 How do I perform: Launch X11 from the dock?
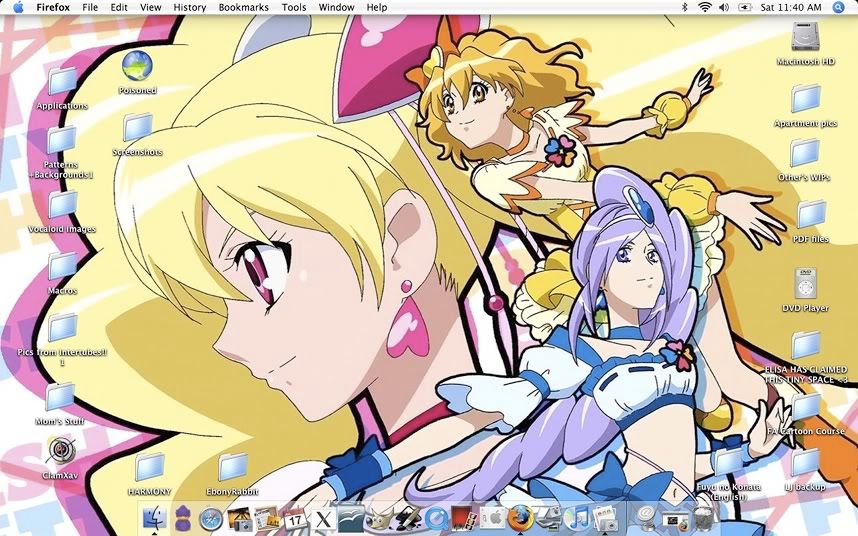323,518
